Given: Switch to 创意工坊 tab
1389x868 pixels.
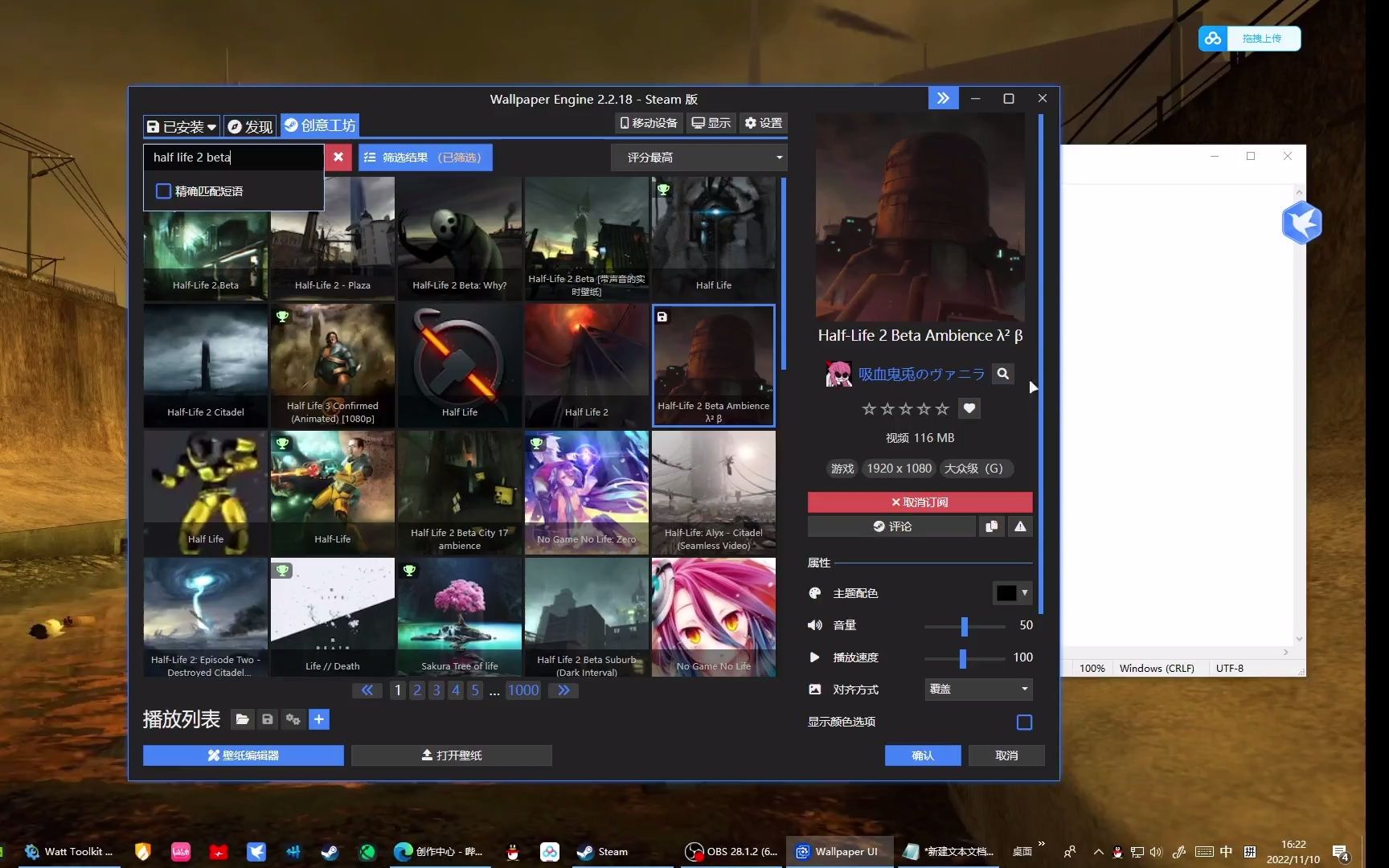Looking at the screenshot, I should point(320,125).
